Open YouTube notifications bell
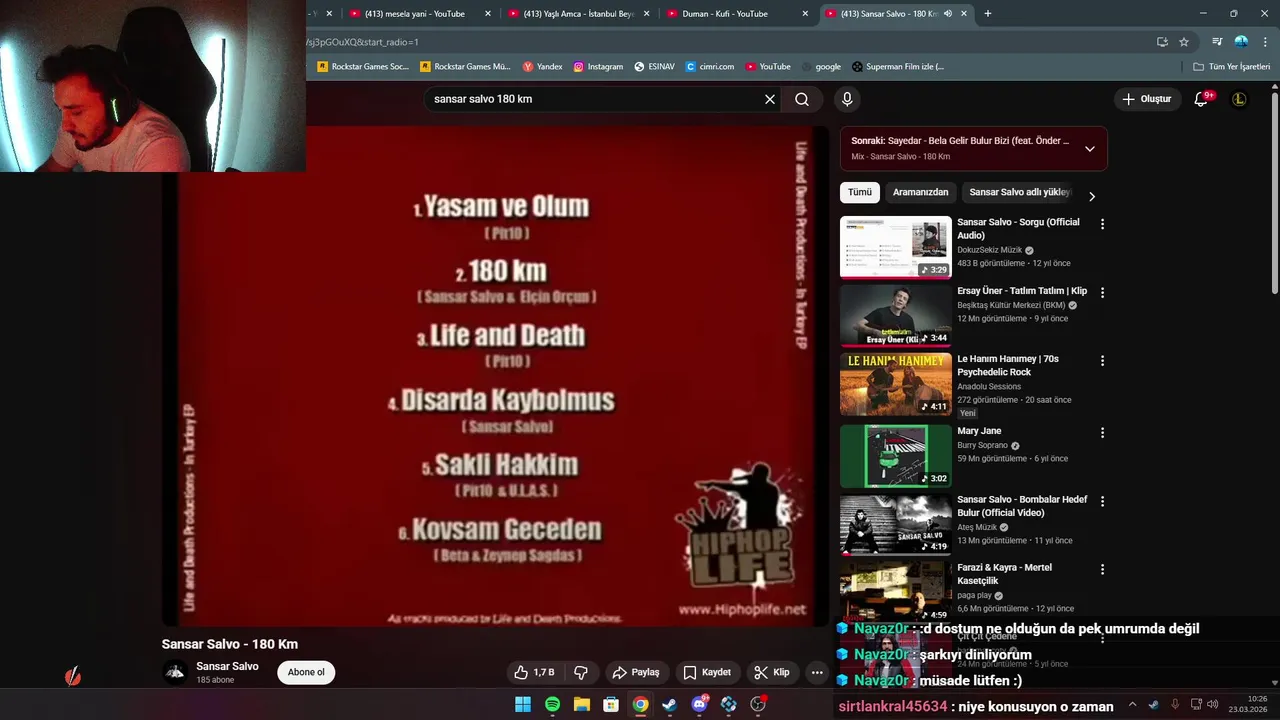The height and width of the screenshot is (720, 1280). coord(1202,99)
